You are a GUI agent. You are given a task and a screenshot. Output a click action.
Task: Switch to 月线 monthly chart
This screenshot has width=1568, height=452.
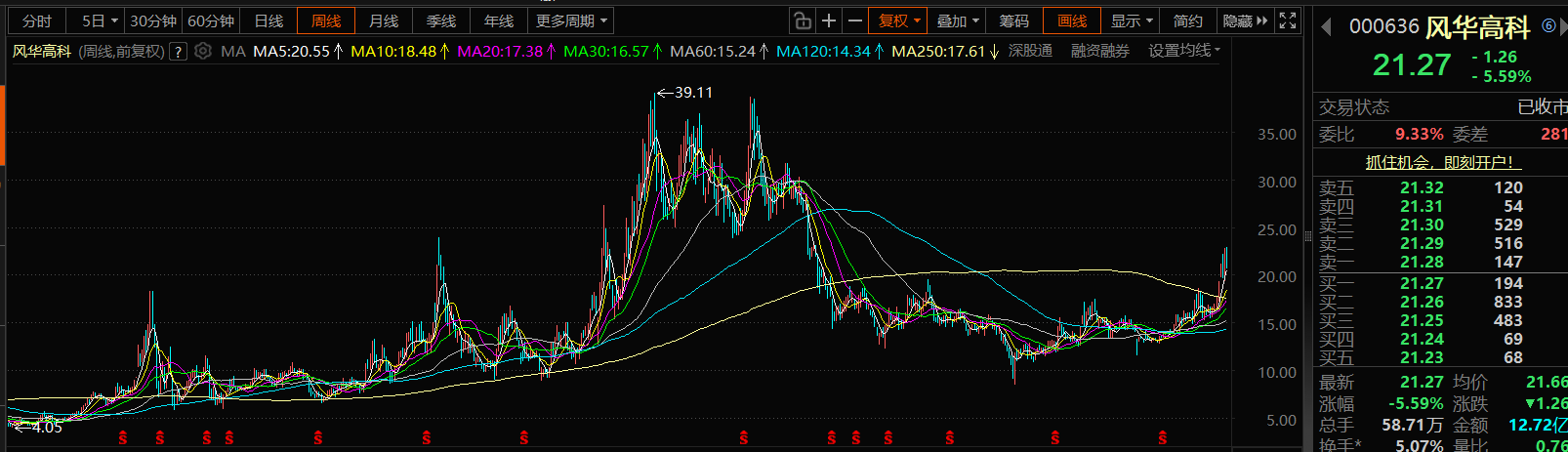coord(384,21)
